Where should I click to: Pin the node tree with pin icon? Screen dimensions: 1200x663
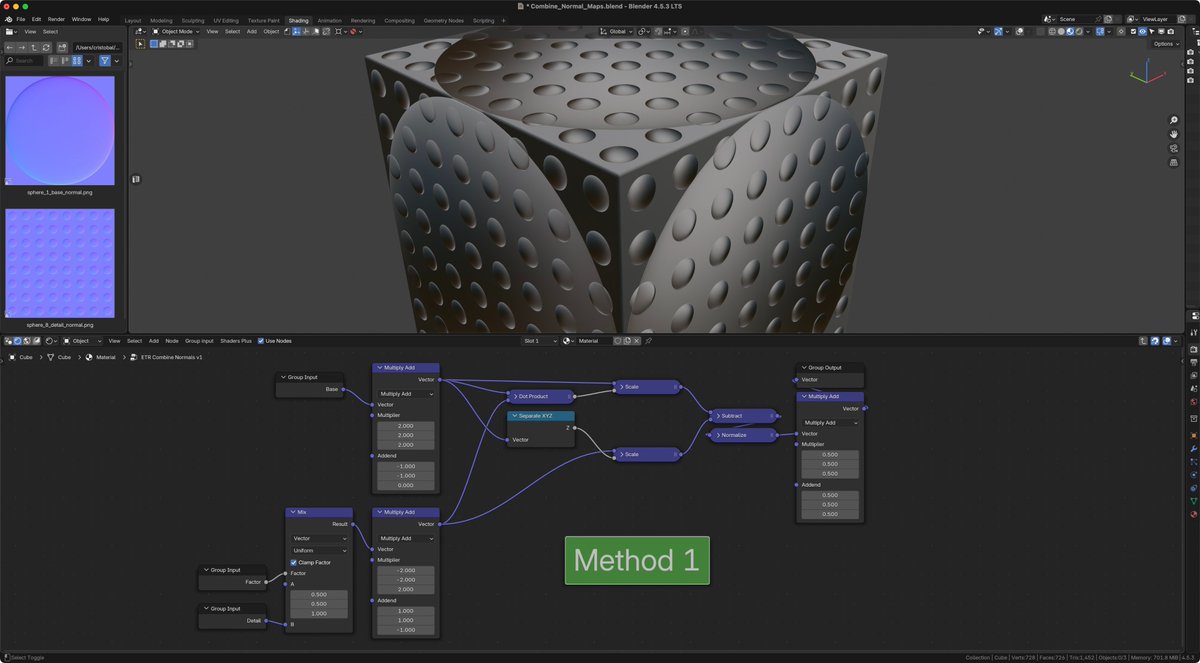pyautogui.click(x=648, y=341)
